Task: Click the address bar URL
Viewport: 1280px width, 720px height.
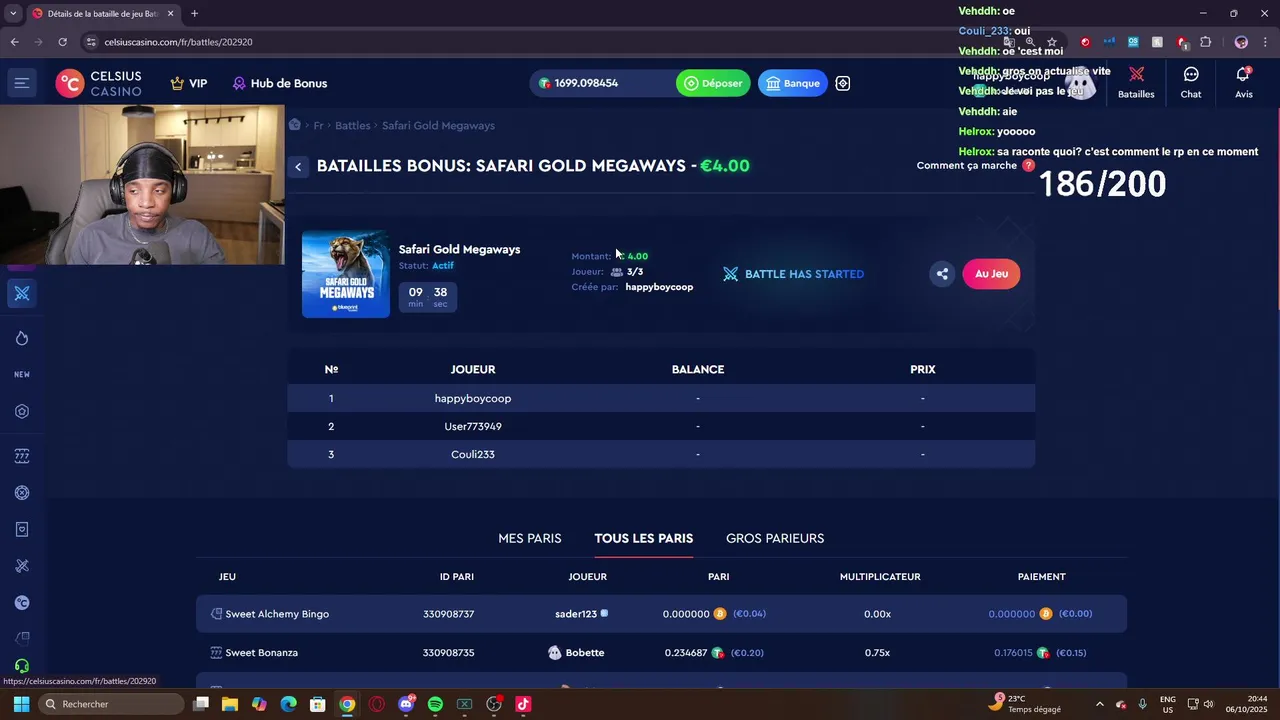Action: [x=178, y=42]
